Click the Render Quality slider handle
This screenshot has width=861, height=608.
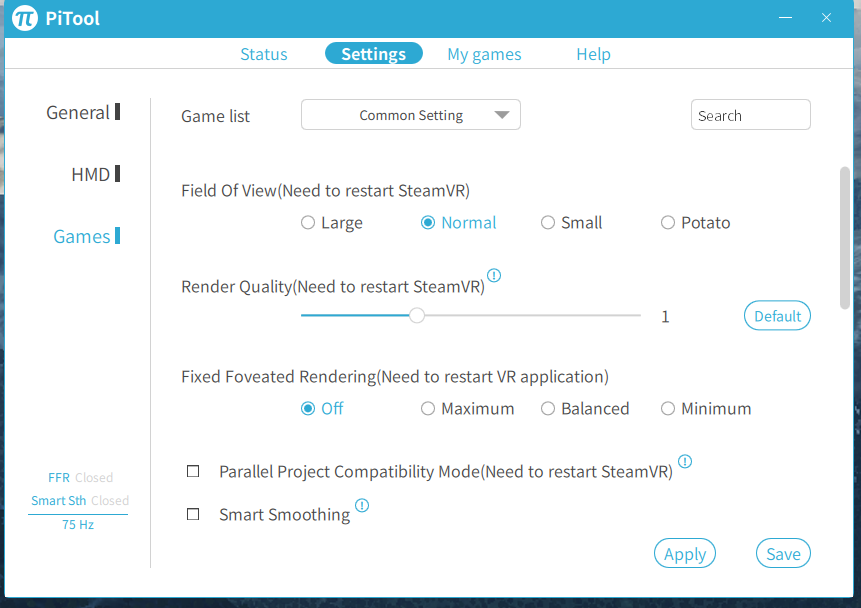[417, 315]
